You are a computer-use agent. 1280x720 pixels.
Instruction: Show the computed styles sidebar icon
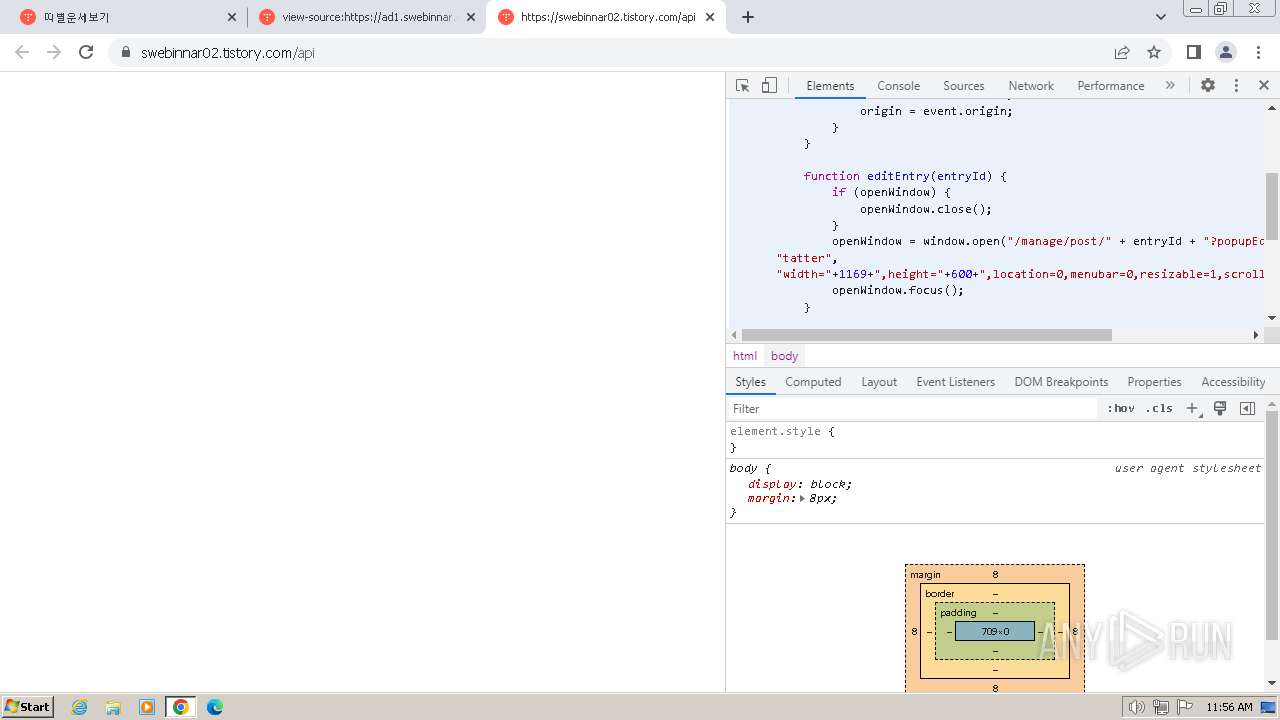tap(1247, 408)
